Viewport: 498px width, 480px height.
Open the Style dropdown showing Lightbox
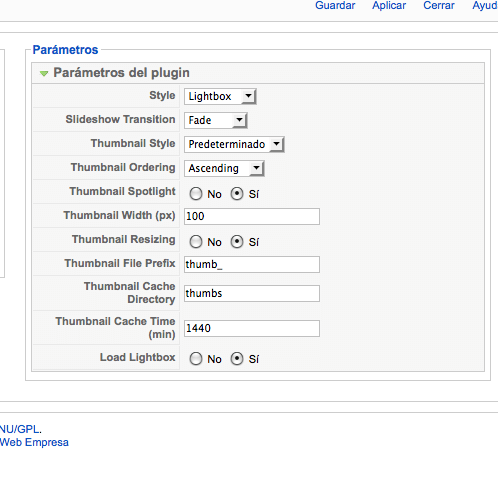click(x=220, y=97)
